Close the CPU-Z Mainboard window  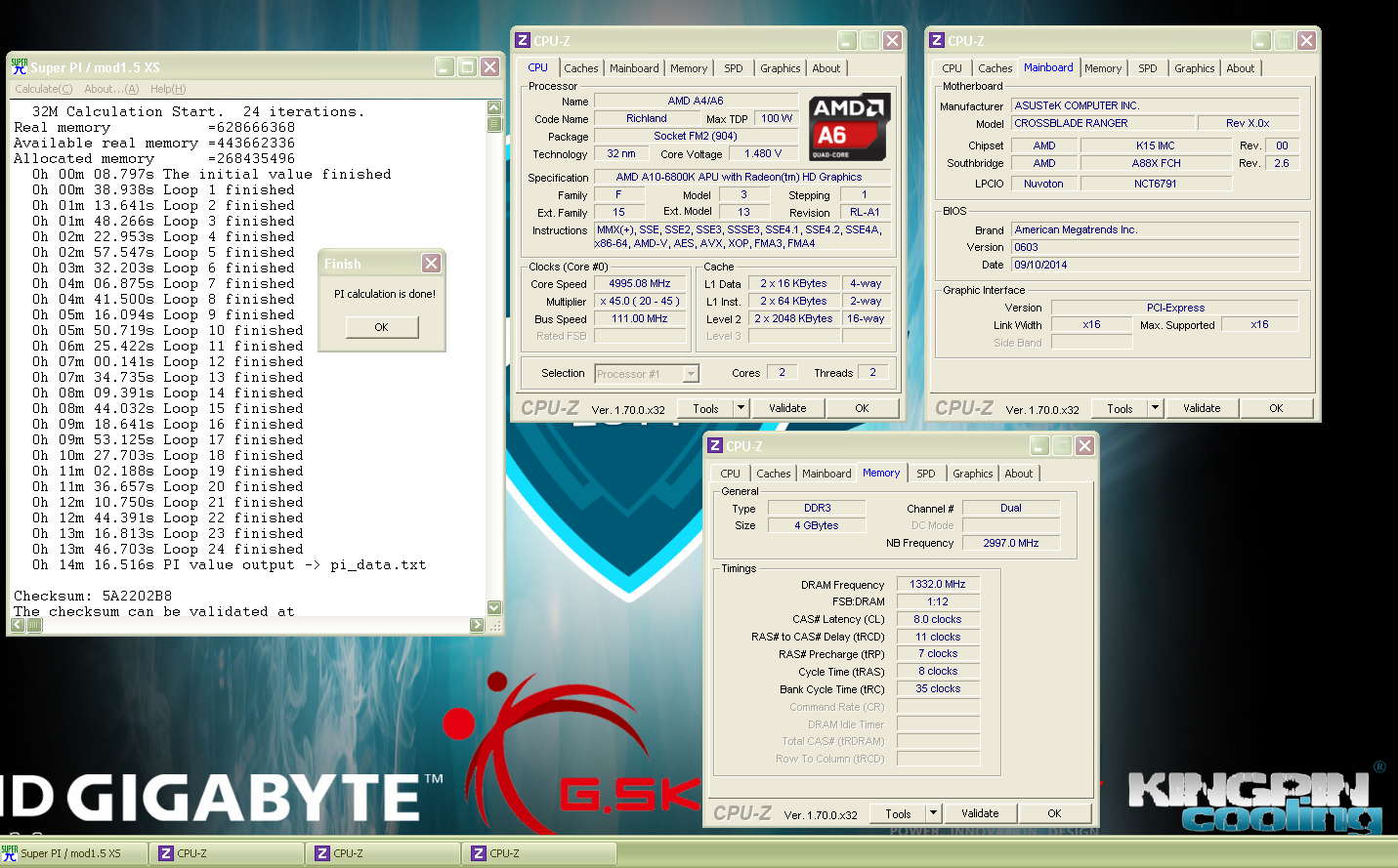[1306, 40]
